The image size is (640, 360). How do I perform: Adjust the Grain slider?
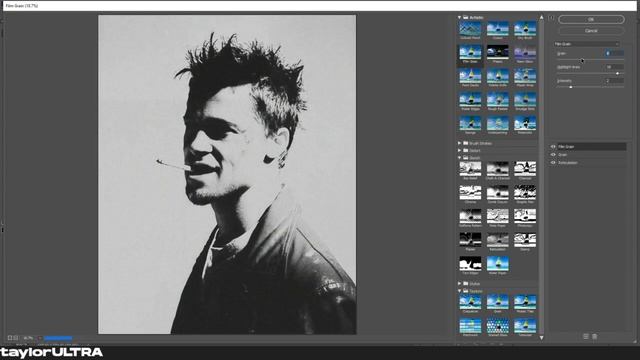click(x=590, y=60)
